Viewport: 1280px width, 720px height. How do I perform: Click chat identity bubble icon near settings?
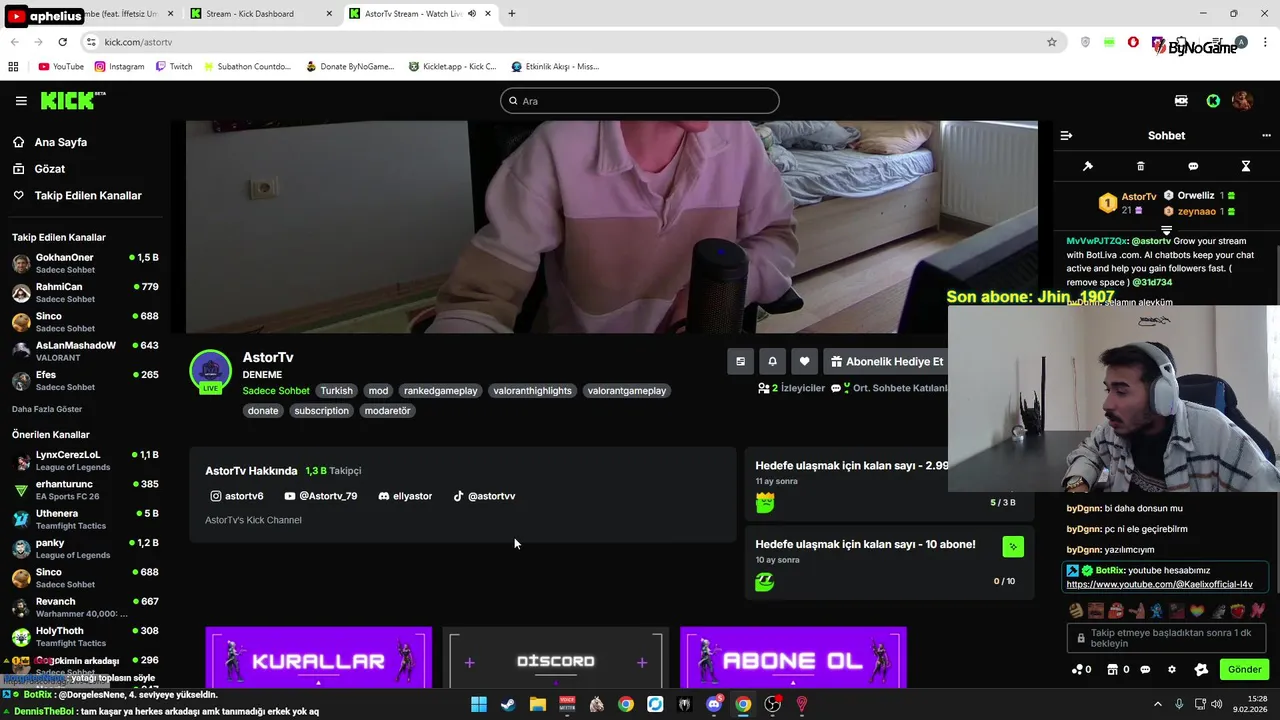click(1146, 669)
